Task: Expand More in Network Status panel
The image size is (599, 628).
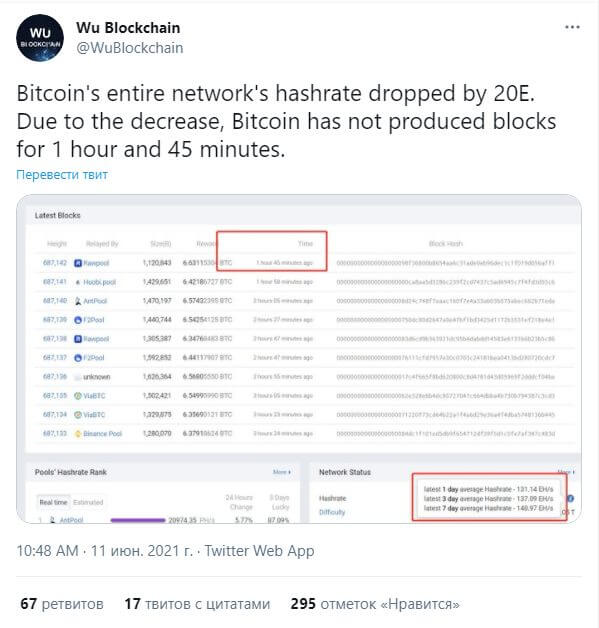Action: pos(566,472)
